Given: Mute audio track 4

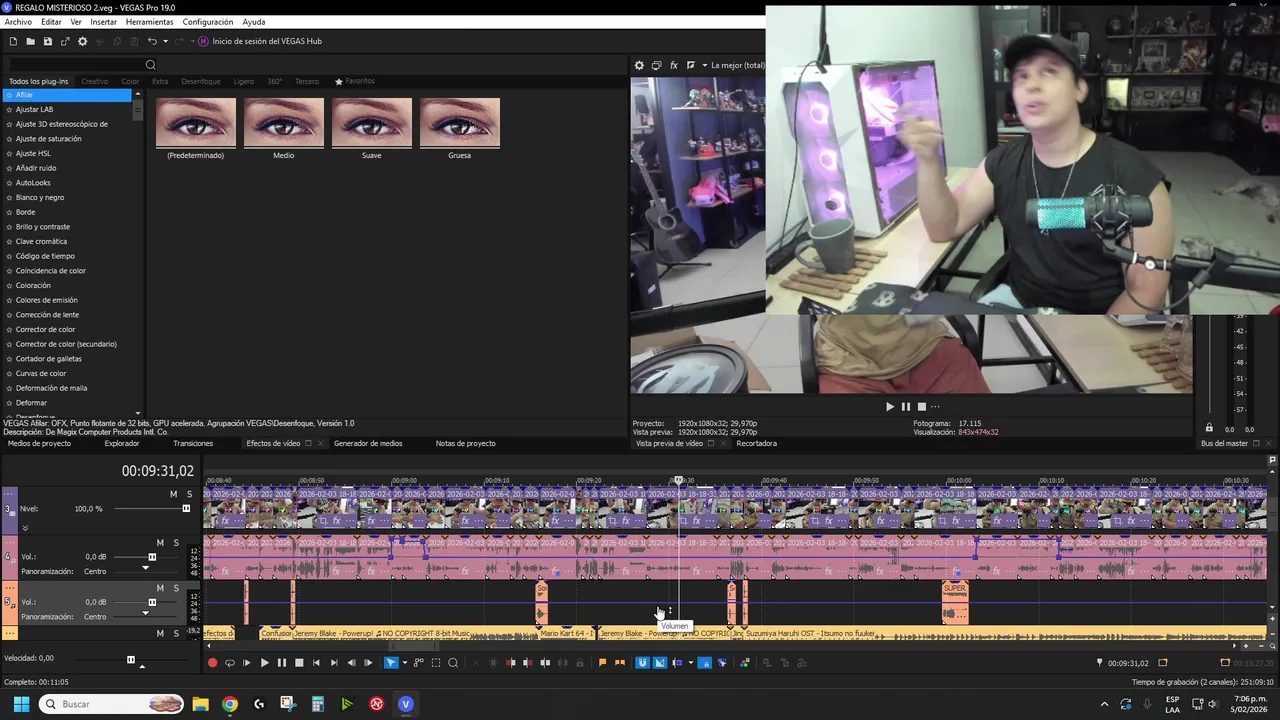Looking at the screenshot, I should (x=160, y=543).
